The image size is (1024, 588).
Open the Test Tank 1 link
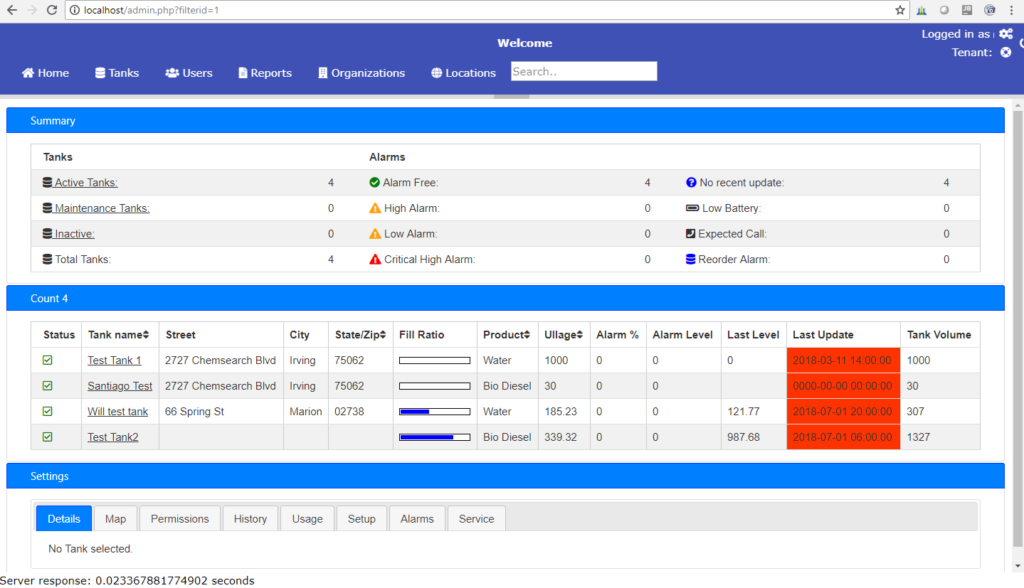pos(114,360)
